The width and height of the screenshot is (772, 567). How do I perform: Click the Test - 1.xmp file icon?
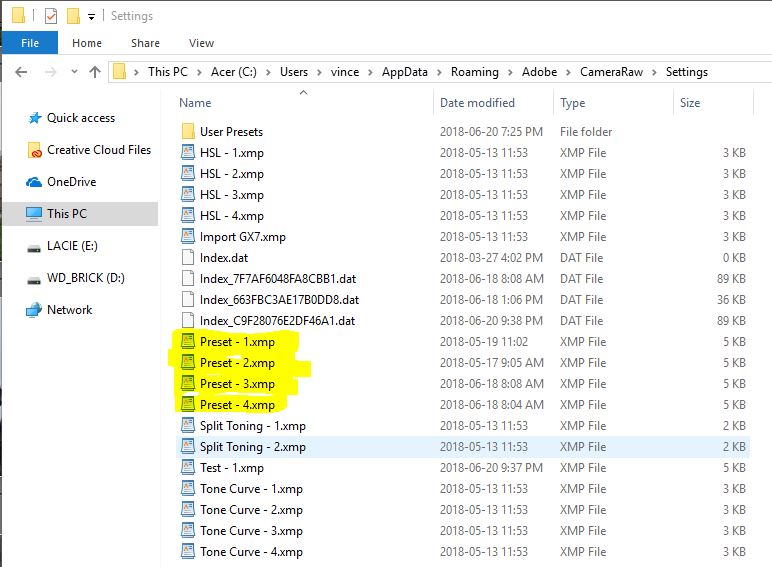pyautogui.click(x=188, y=467)
